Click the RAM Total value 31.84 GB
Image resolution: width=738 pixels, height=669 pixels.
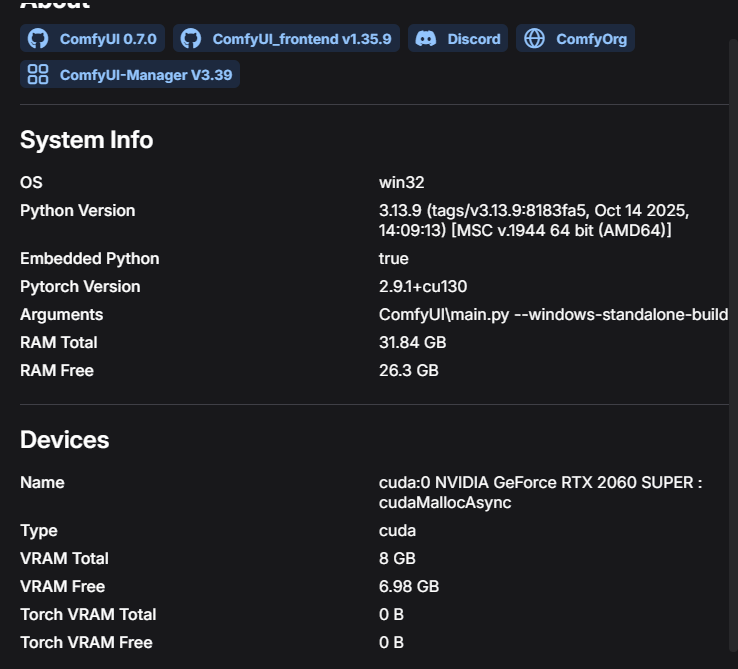click(x=412, y=342)
